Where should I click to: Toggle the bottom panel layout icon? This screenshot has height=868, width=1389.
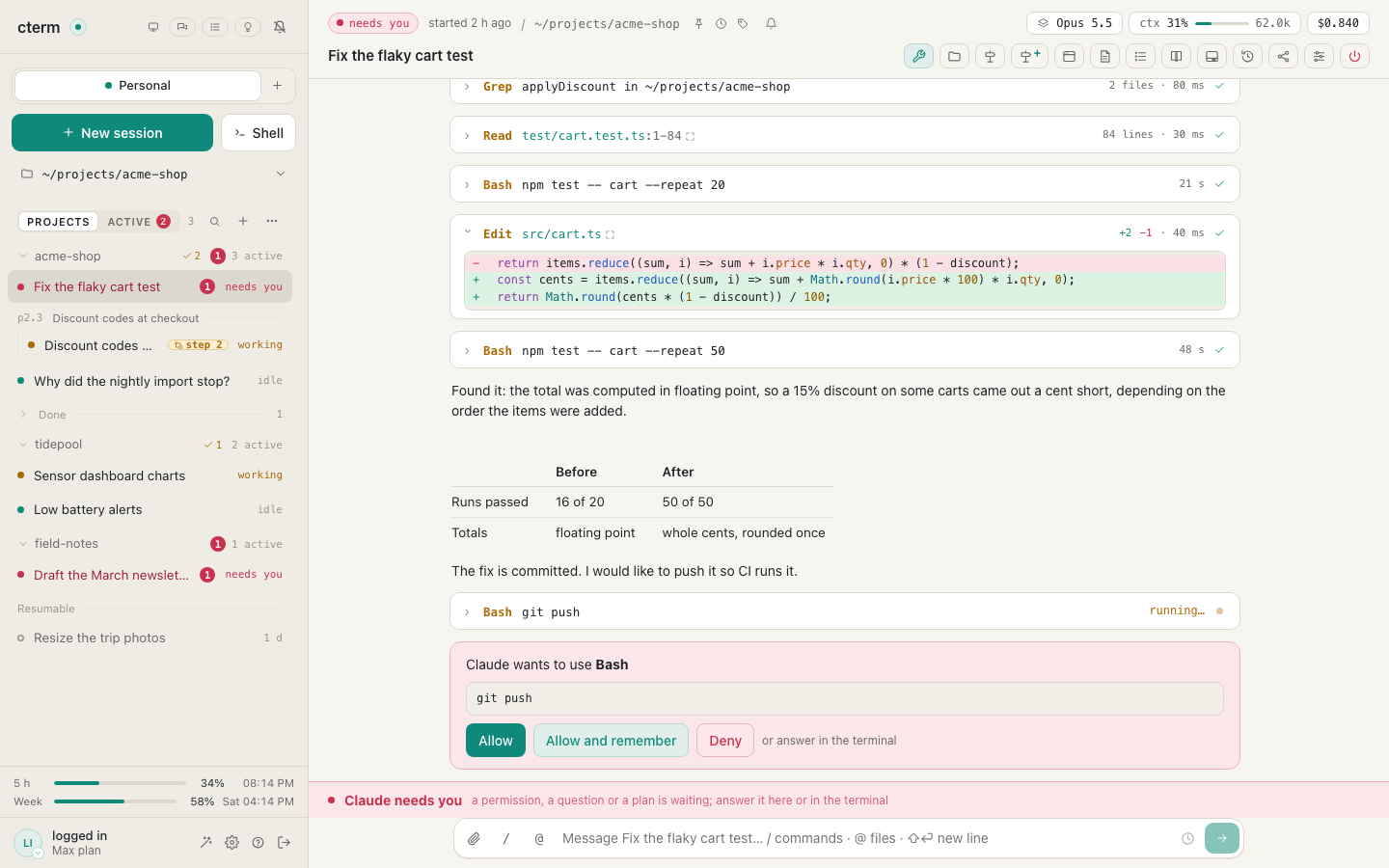tap(1212, 56)
